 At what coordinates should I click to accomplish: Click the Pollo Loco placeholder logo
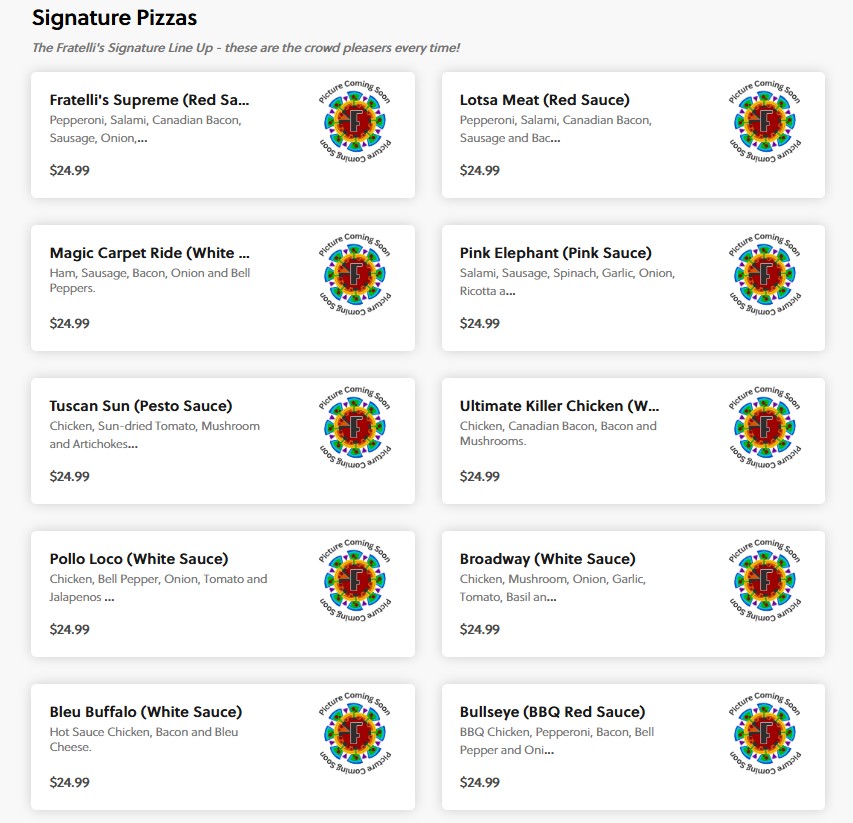tap(355, 581)
